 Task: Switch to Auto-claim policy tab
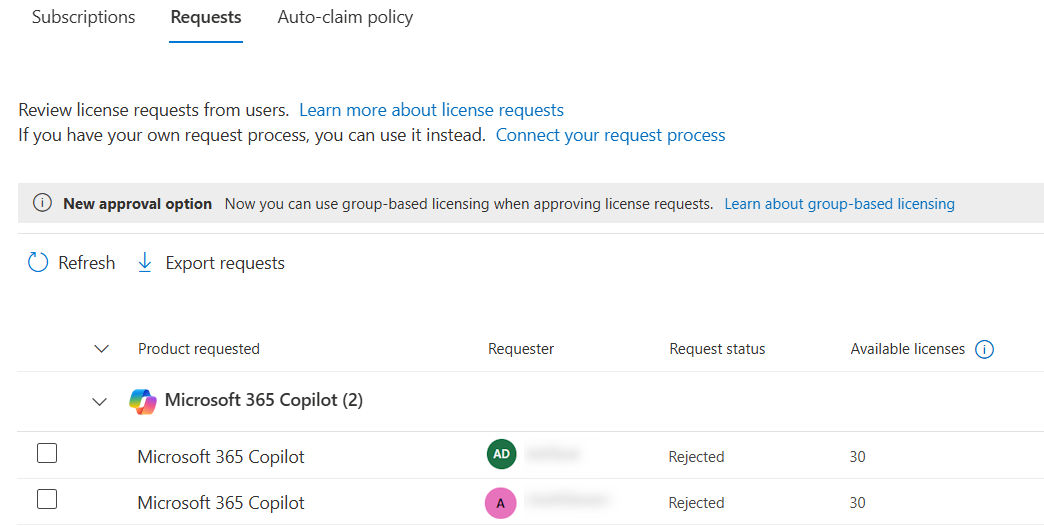345,17
